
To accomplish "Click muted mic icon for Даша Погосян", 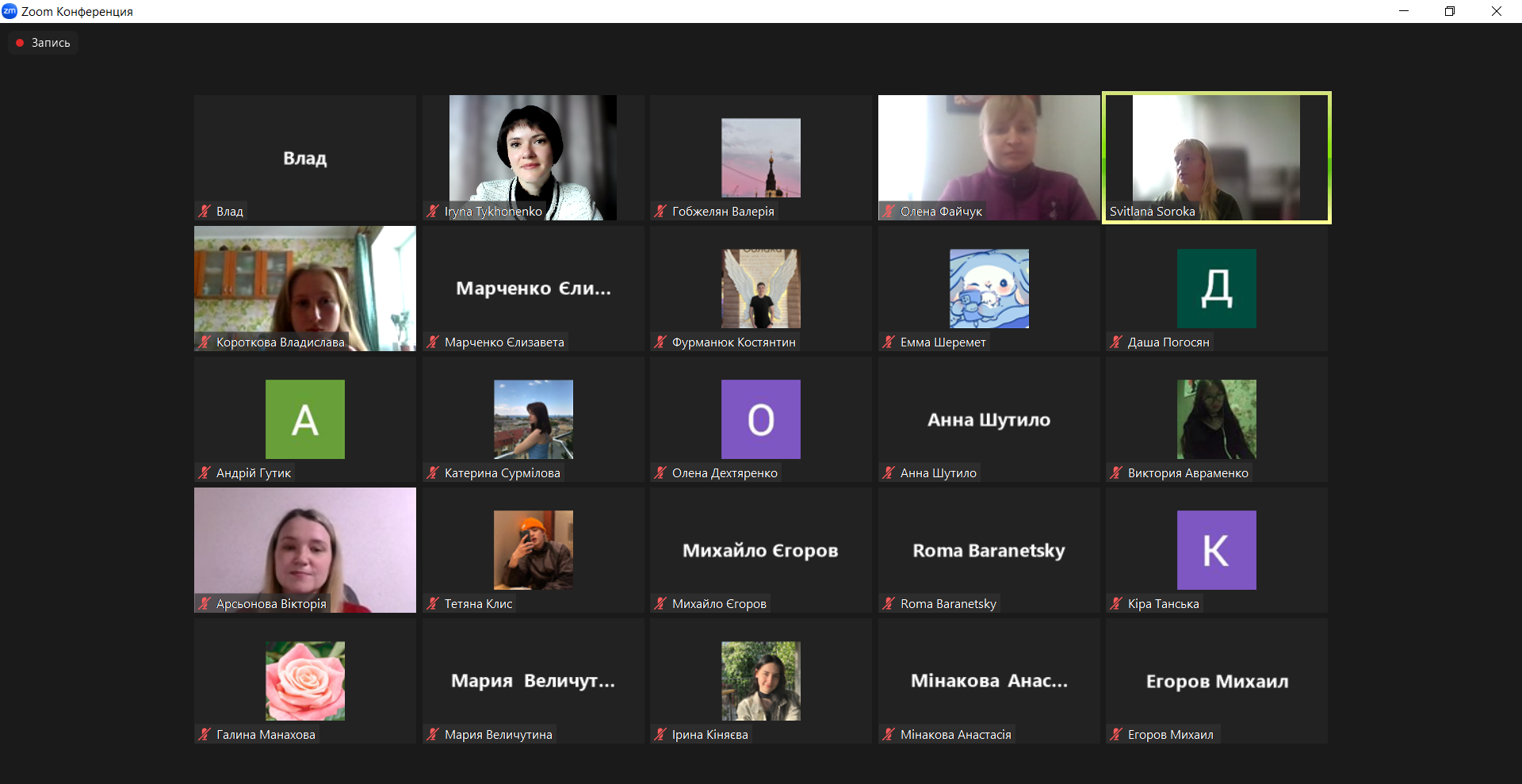I will [x=1116, y=342].
